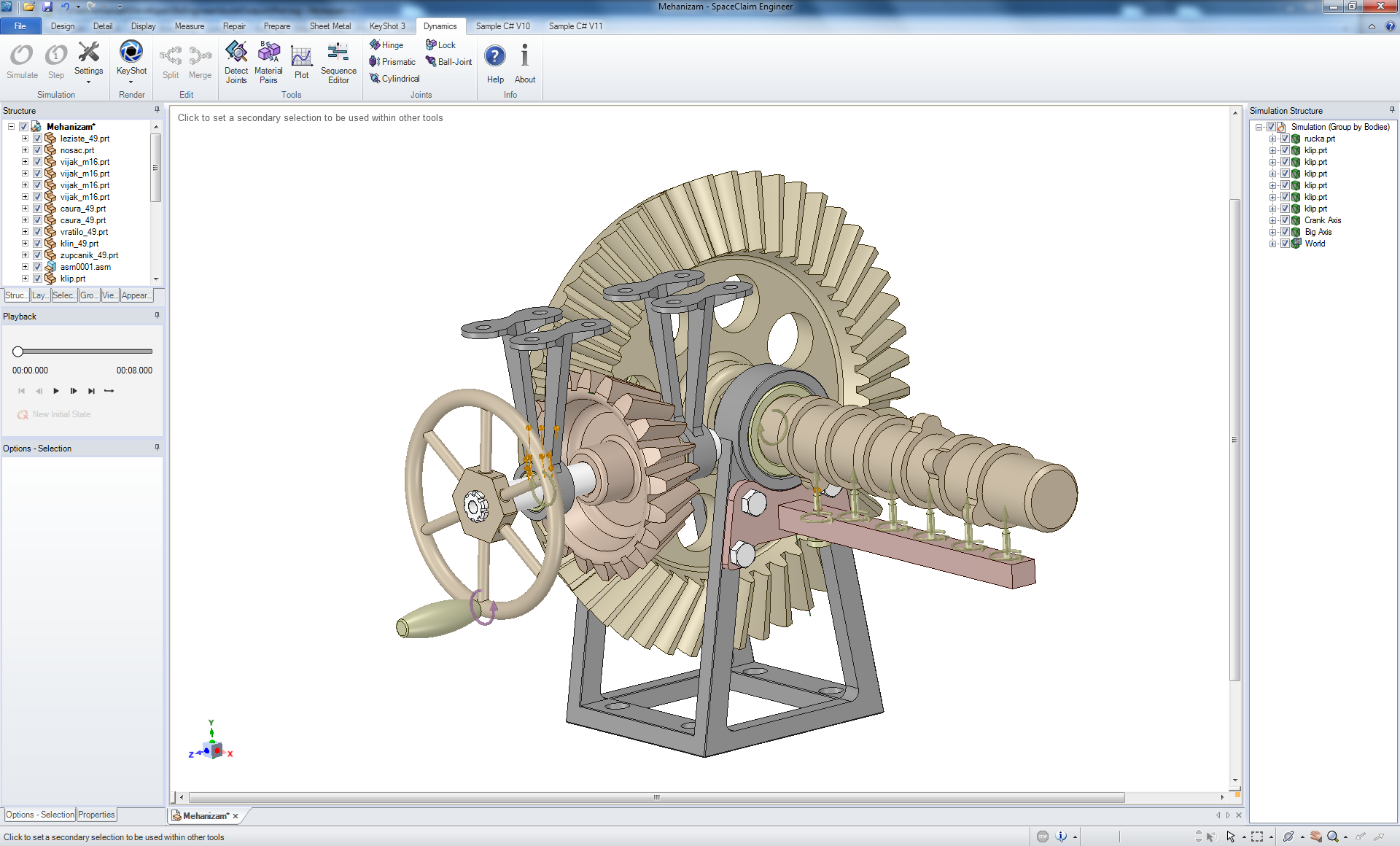Run a single simulation Step
Screen dimensions: 1400x846
click(x=55, y=62)
